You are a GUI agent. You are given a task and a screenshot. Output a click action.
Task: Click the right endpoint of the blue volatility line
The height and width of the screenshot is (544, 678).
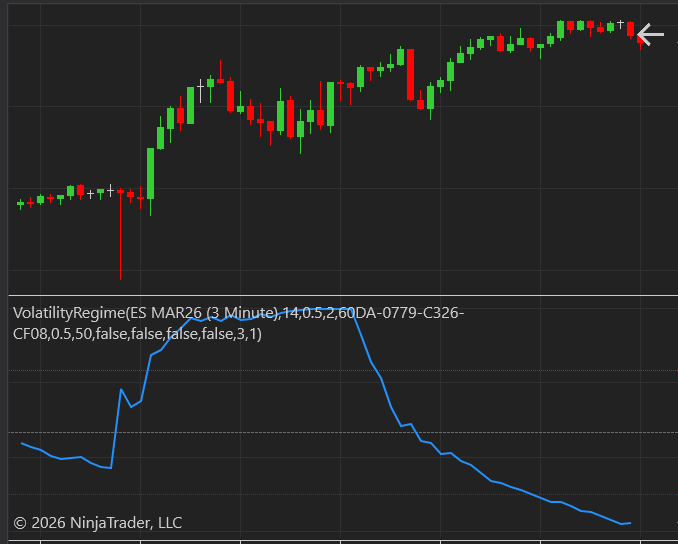click(629, 522)
